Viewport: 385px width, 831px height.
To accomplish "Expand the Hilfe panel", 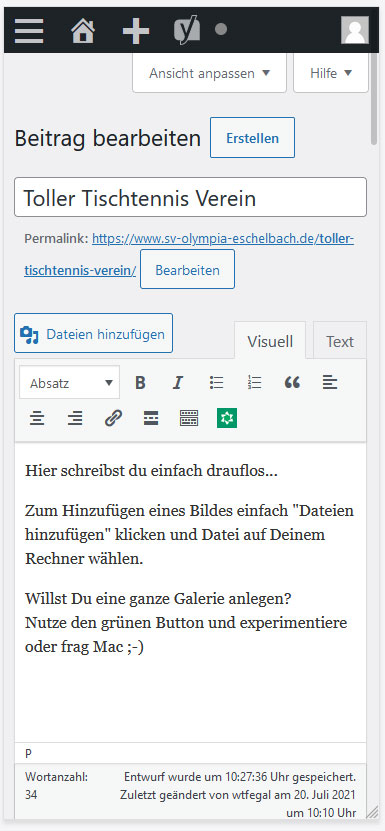I will click(331, 73).
